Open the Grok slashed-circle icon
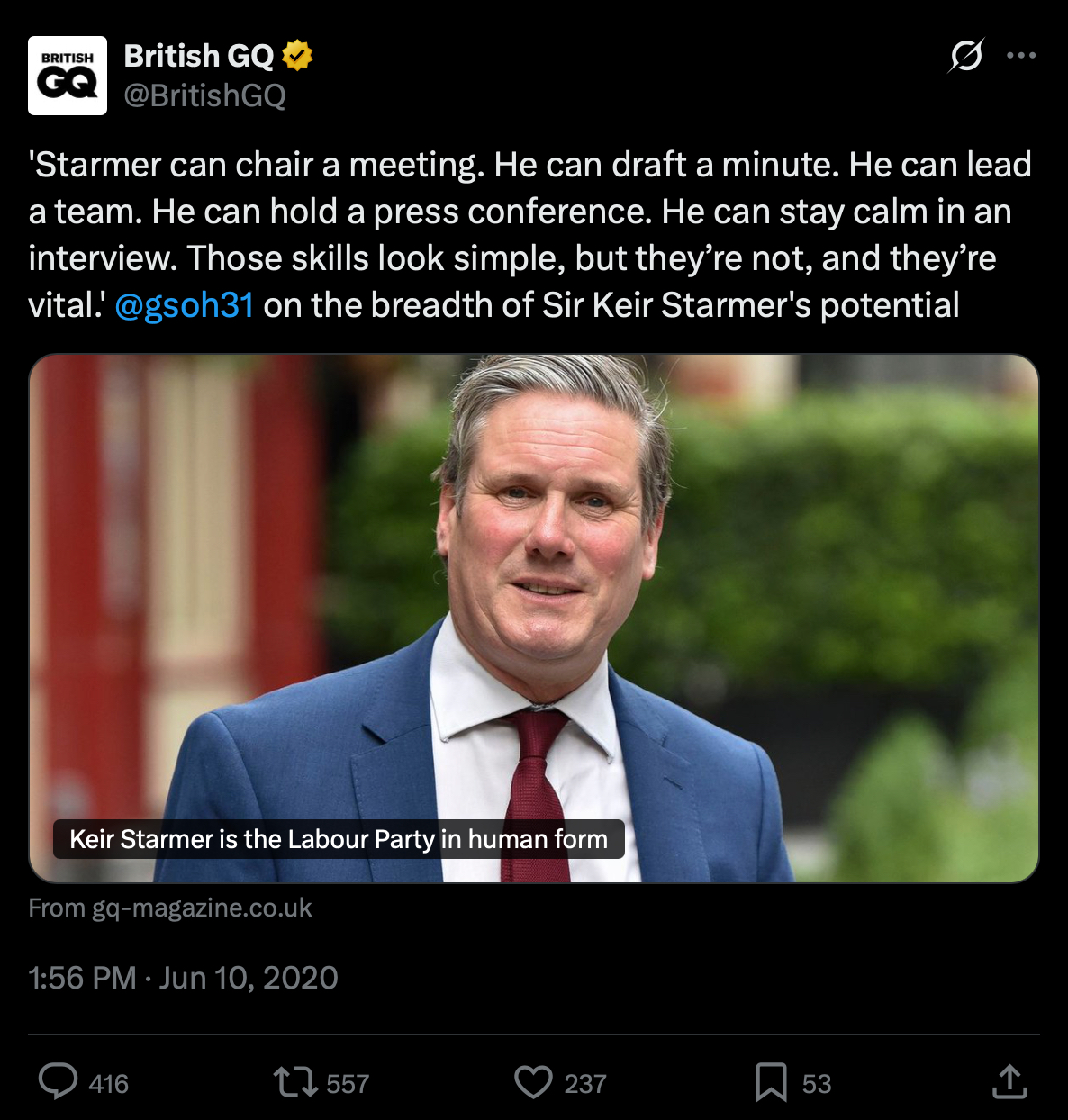This screenshot has height=1120, width=1068. (x=966, y=56)
